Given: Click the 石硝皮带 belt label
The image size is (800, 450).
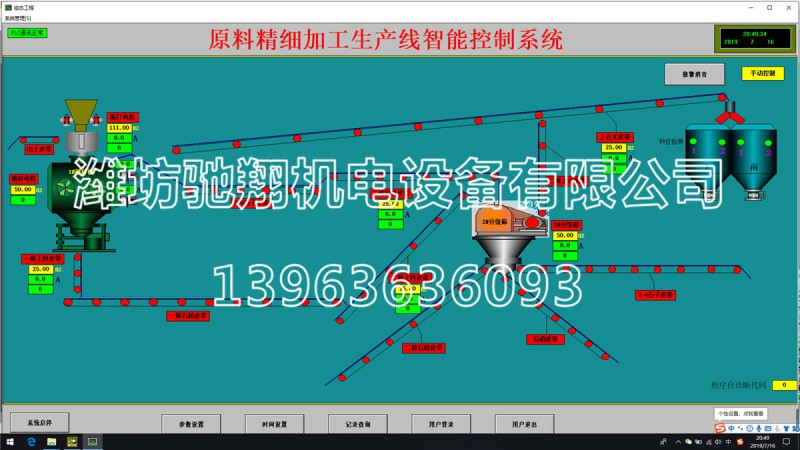Looking at the screenshot, I should (x=545, y=339).
